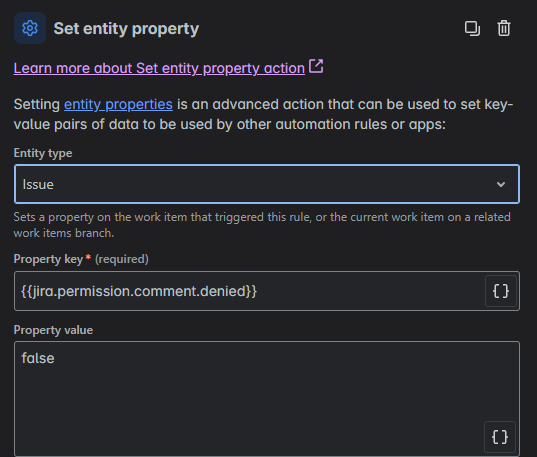Click the Set entity property heading
This screenshot has height=457, width=537.
(126, 28)
